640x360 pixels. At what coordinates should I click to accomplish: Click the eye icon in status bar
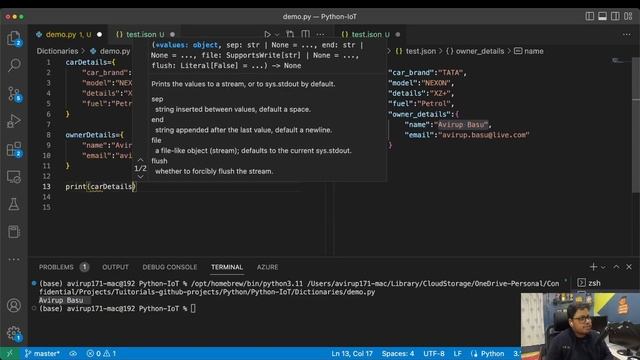[73, 353]
